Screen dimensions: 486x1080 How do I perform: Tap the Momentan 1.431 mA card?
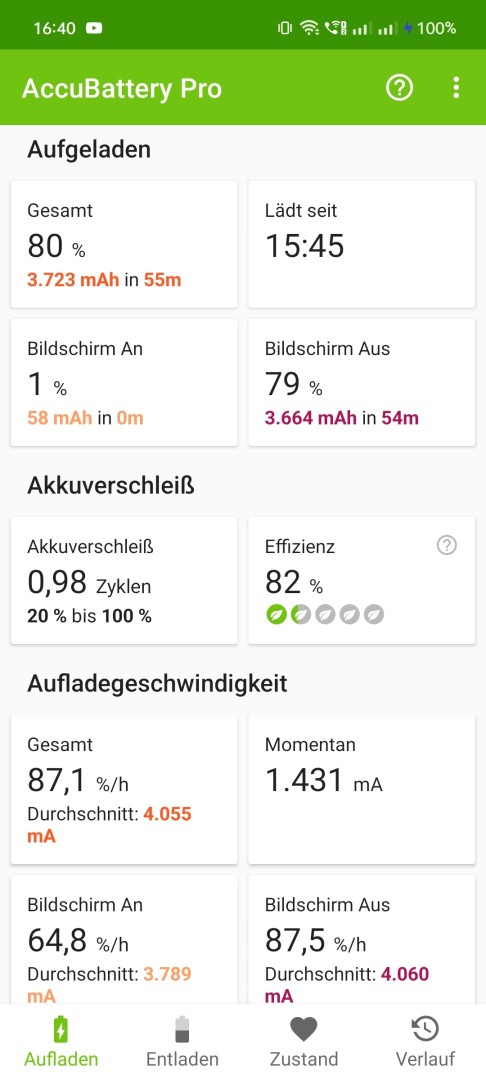click(361, 789)
